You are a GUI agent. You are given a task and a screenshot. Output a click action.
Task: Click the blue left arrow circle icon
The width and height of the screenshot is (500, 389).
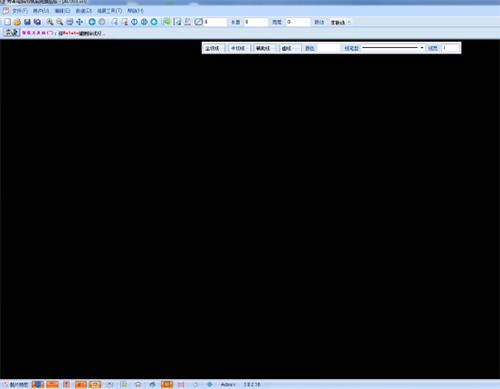point(92,22)
